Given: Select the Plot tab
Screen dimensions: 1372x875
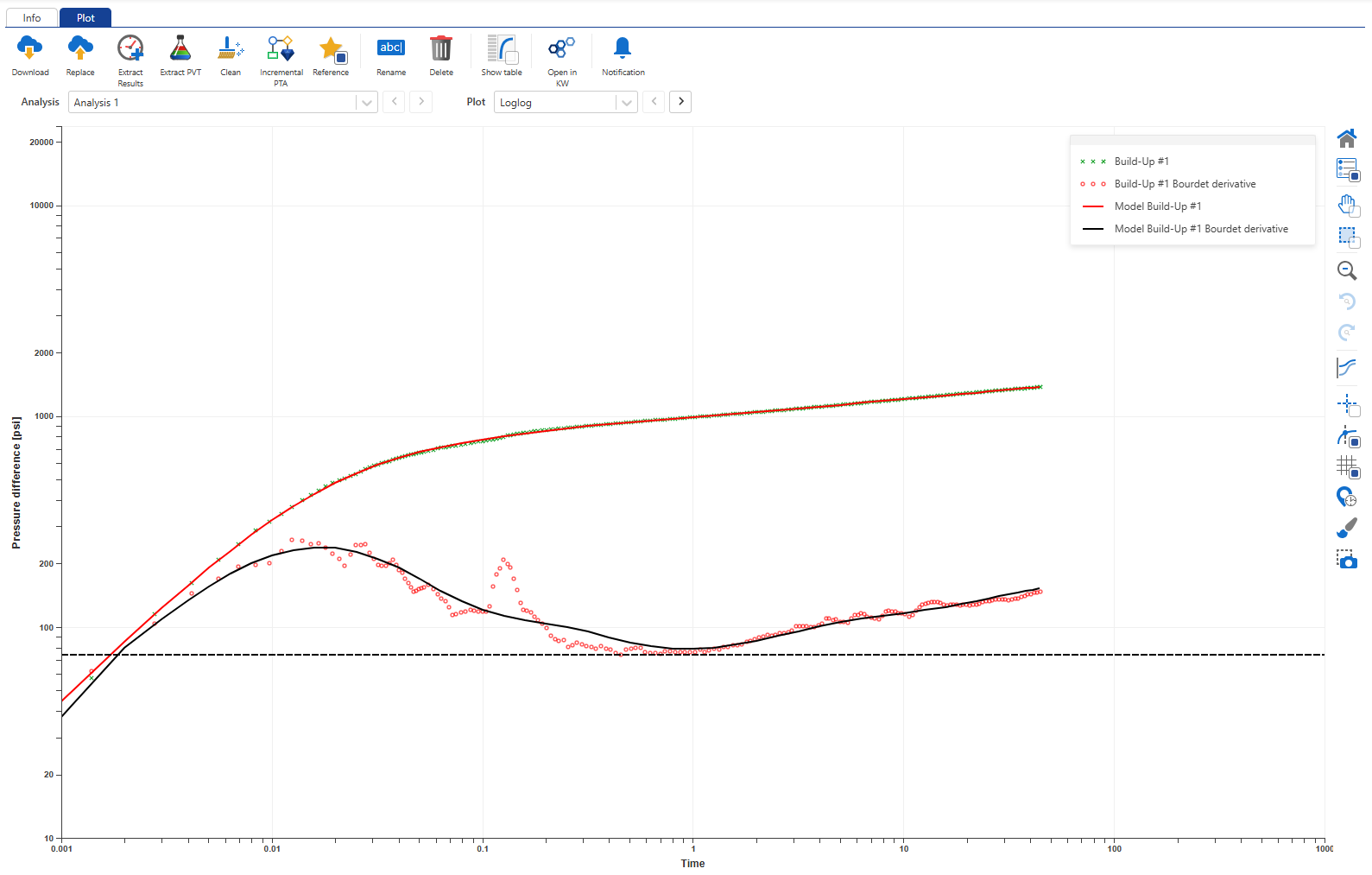Looking at the screenshot, I should click(85, 17).
